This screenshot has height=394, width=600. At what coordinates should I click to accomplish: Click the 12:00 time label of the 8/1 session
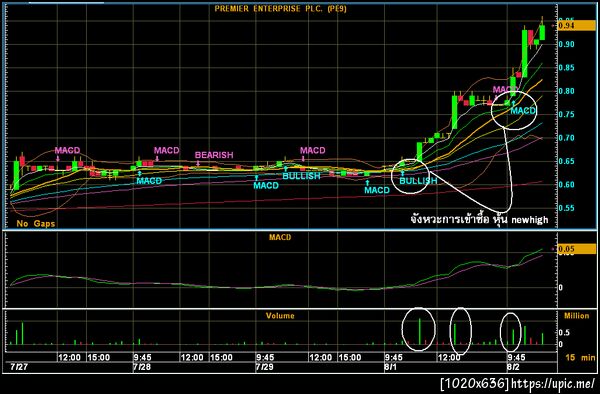coord(449,358)
